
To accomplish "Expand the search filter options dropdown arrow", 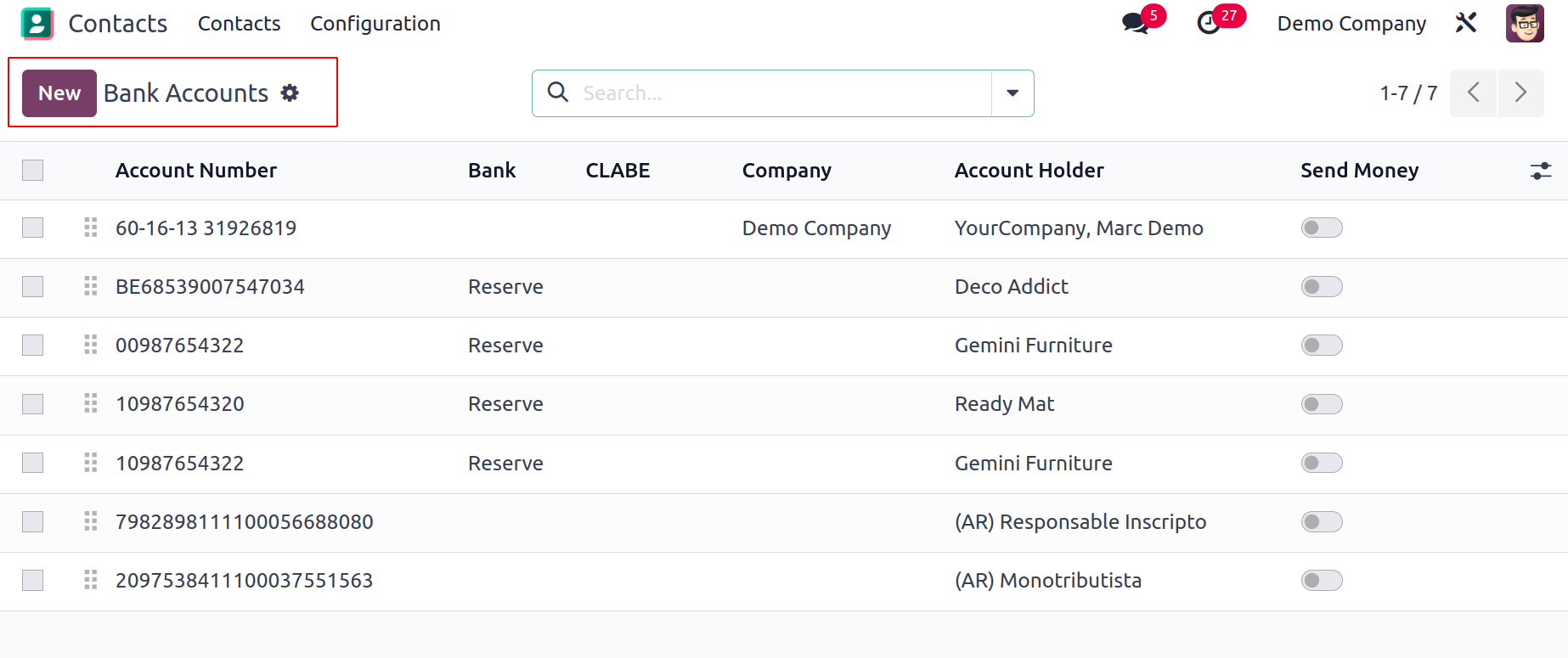I will tap(1012, 93).
